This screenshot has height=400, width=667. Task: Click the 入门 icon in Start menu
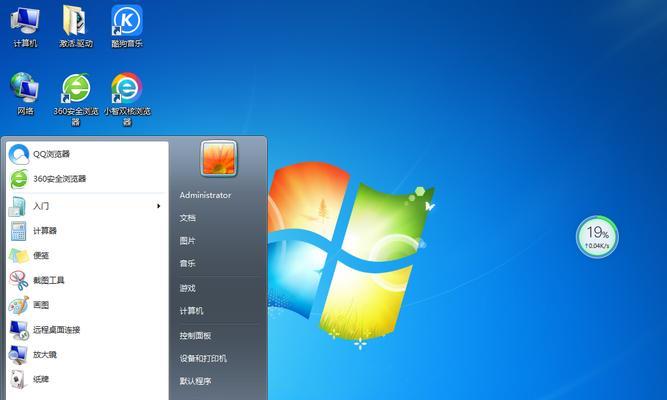pyautogui.click(x=18, y=206)
